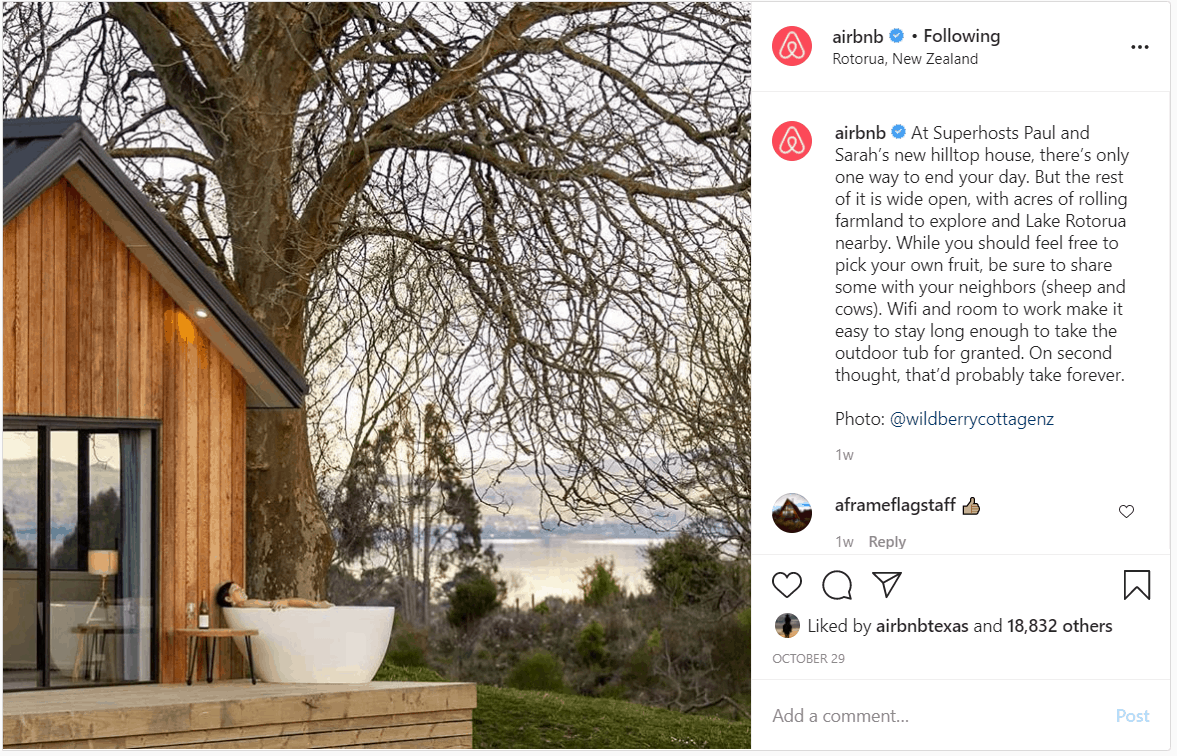This screenshot has width=1177, height=756.
Task: Click the airbnb logo avatar in the header
Action: click(x=792, y=46)
